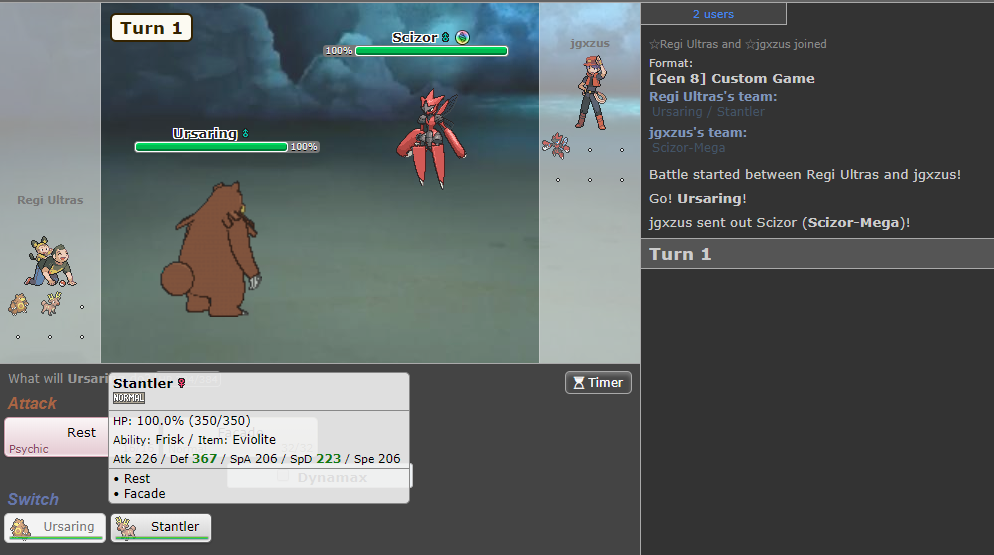994x555 pixels.
Task: Click the jgxzus trainer sprite
Action: click(590, 90)
